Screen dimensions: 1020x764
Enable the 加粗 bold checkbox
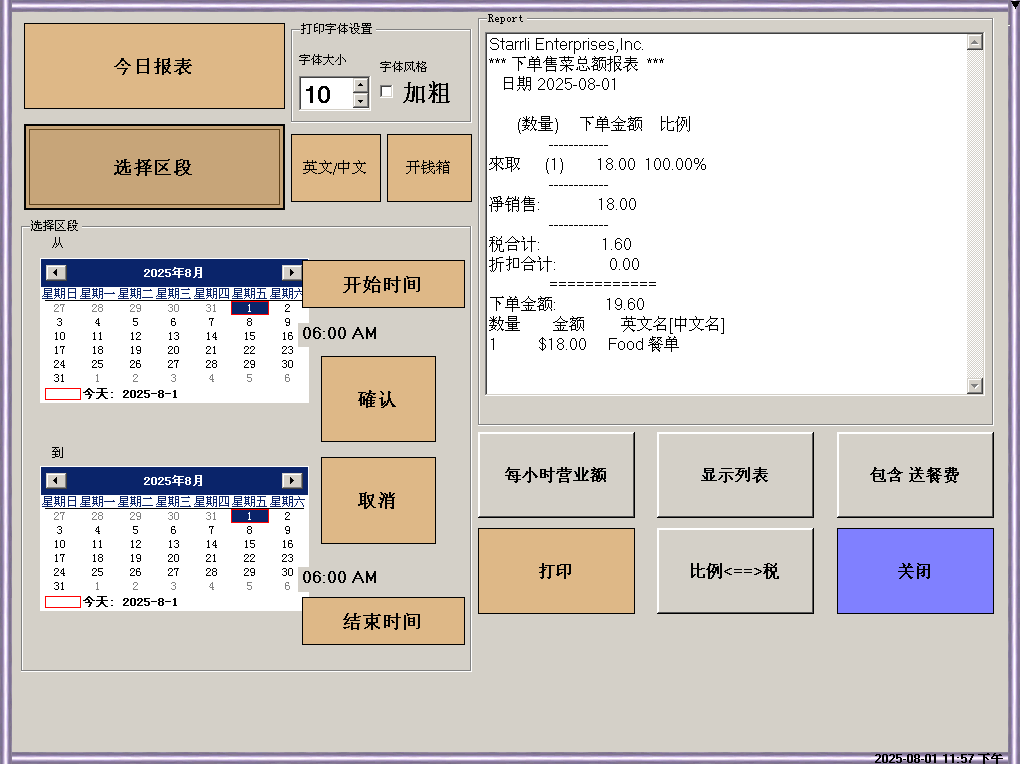[388, 93]
